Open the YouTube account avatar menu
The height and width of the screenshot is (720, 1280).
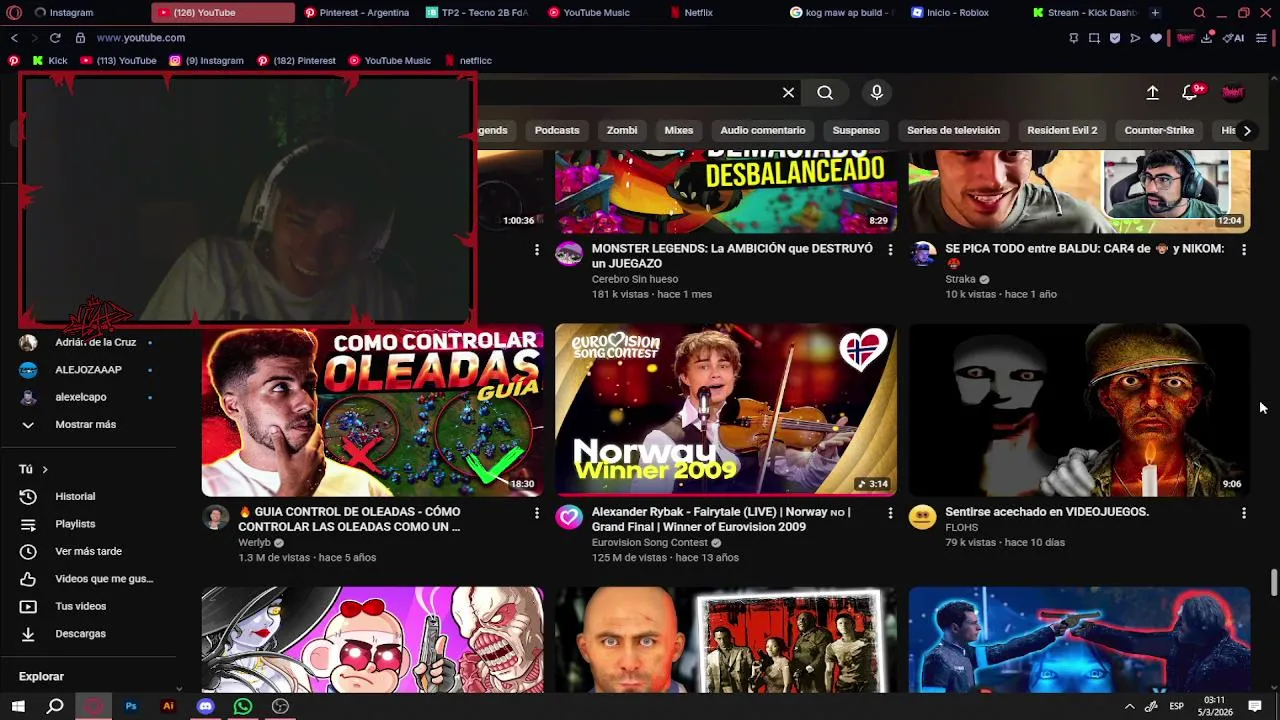[x=1233, y=93]
